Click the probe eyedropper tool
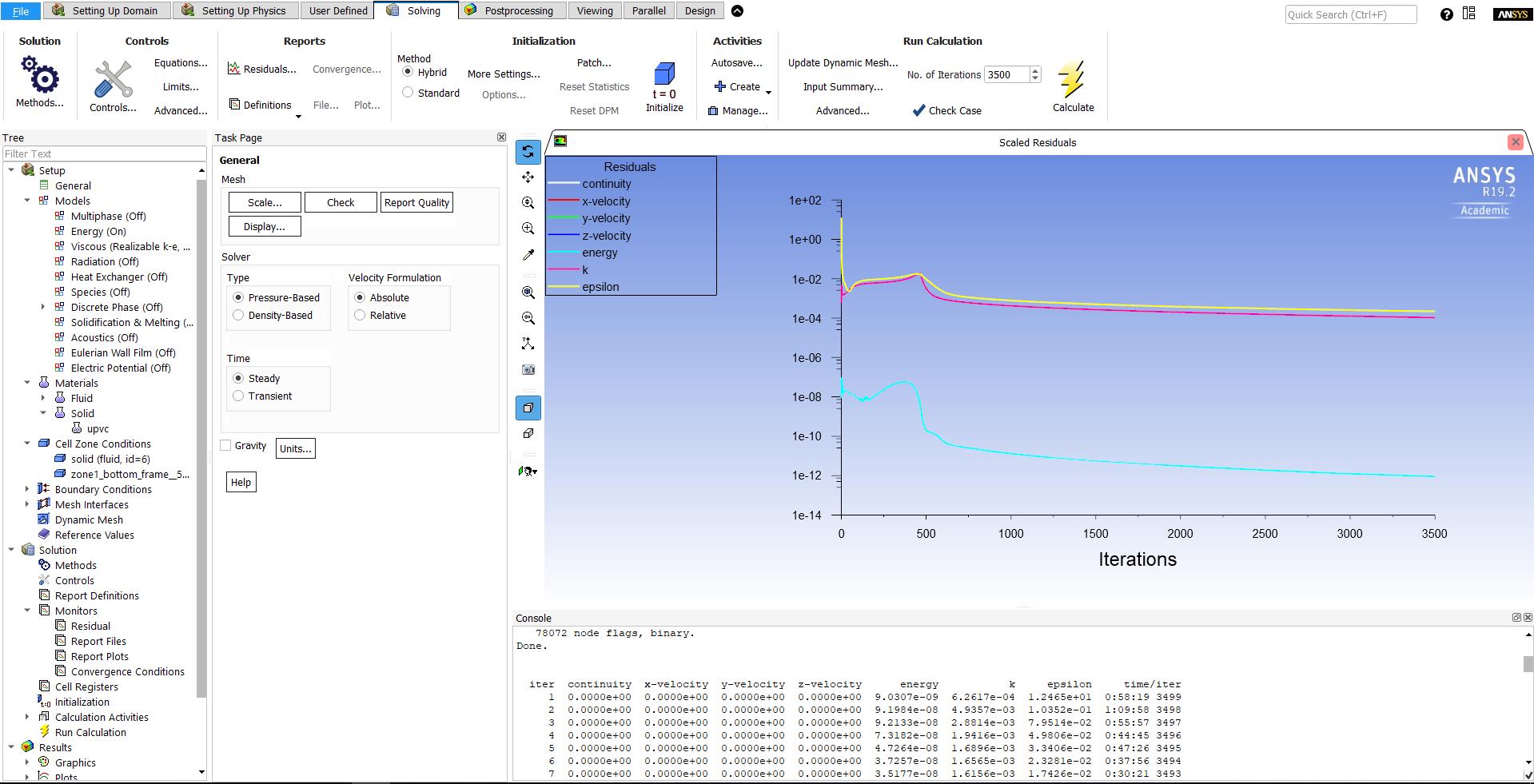The width and height of the screenshot is (1534, 784). click(x=528, y=255)
